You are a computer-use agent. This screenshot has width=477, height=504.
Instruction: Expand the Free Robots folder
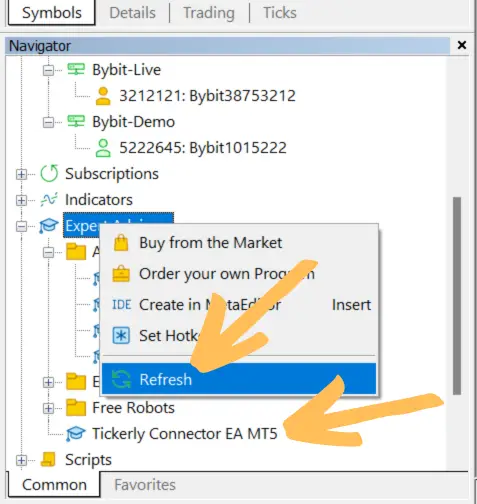point(48,408)
